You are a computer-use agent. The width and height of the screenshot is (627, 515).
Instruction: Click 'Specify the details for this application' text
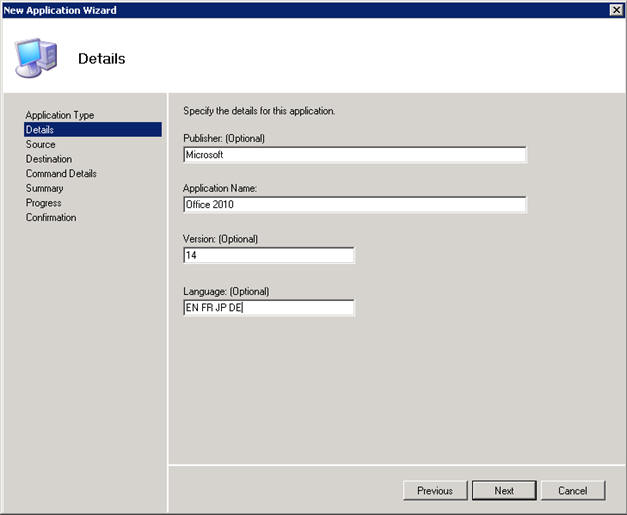[x=259, y=111]
